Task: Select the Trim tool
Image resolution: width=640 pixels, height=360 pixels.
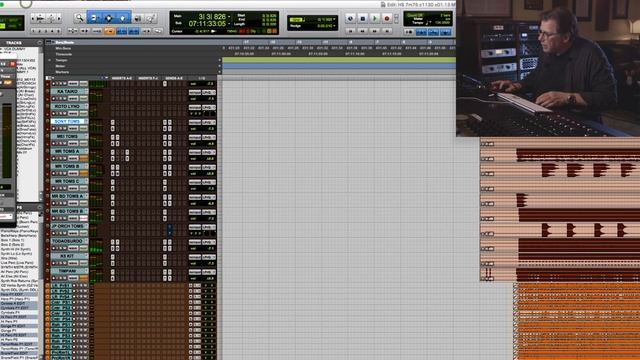Action: (93, 18)
